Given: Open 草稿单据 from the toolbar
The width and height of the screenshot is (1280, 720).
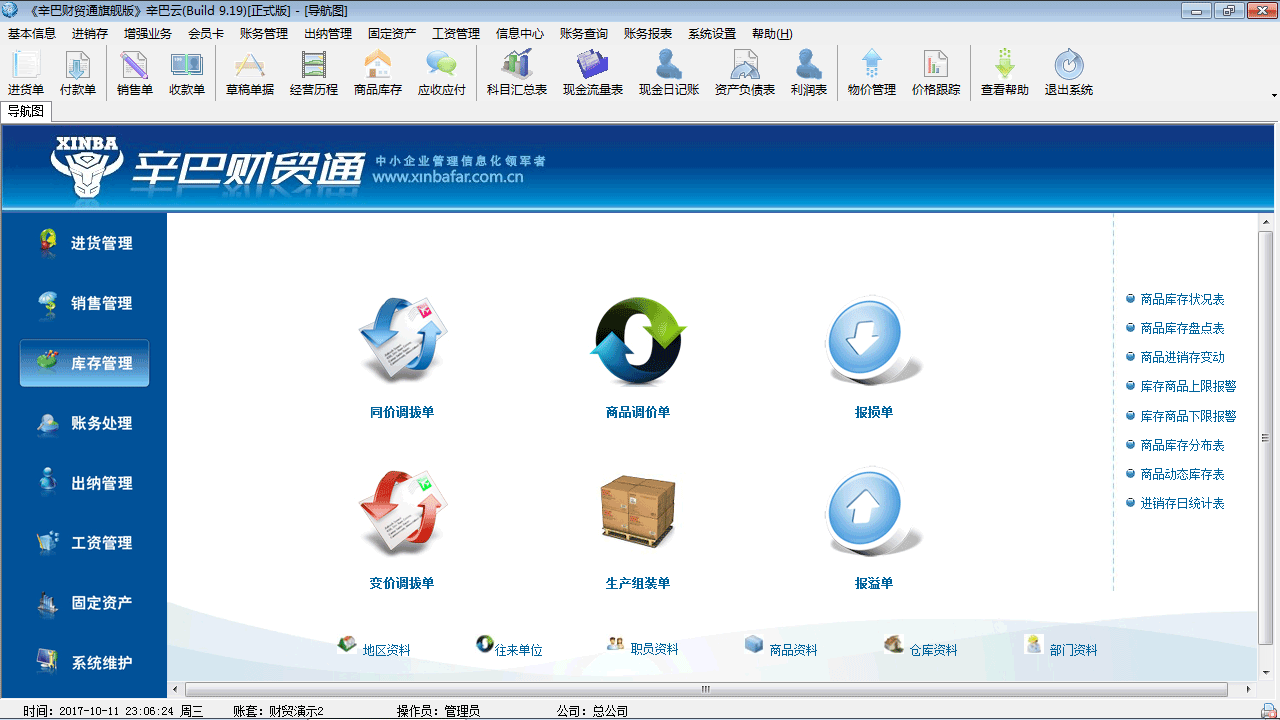Looking at the screenshot, I should pos(250,73).
